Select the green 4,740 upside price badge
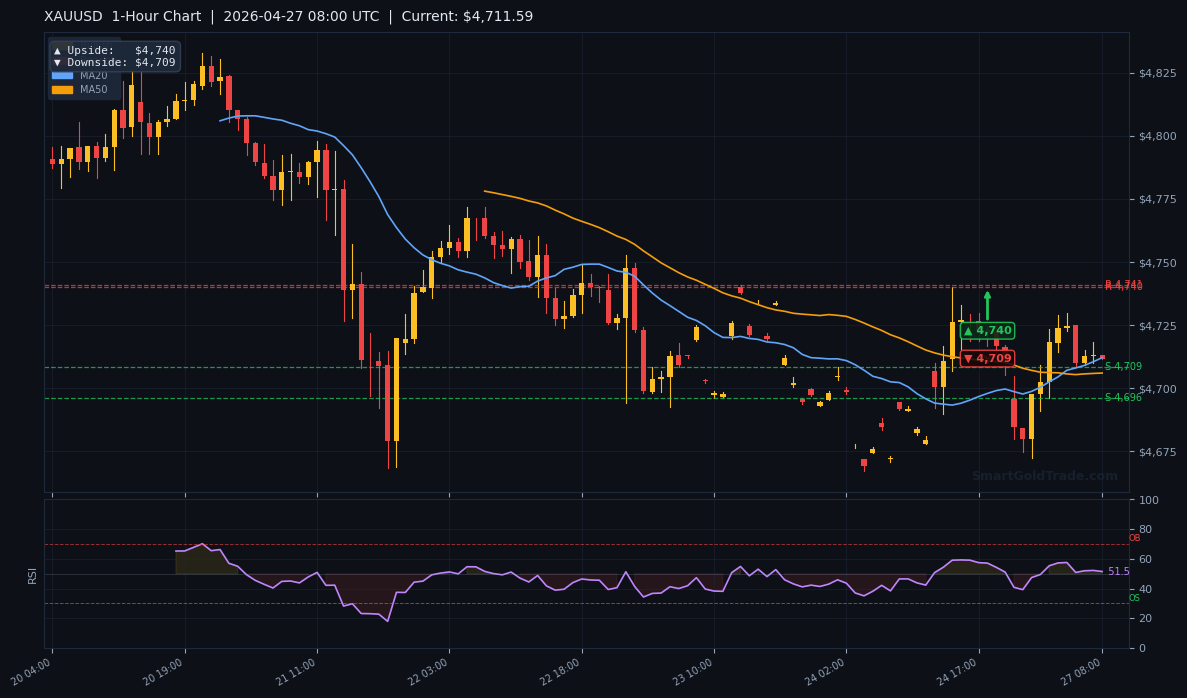Image resolution: width=1187 pixels, height=698 pixels. coord(986,330)
